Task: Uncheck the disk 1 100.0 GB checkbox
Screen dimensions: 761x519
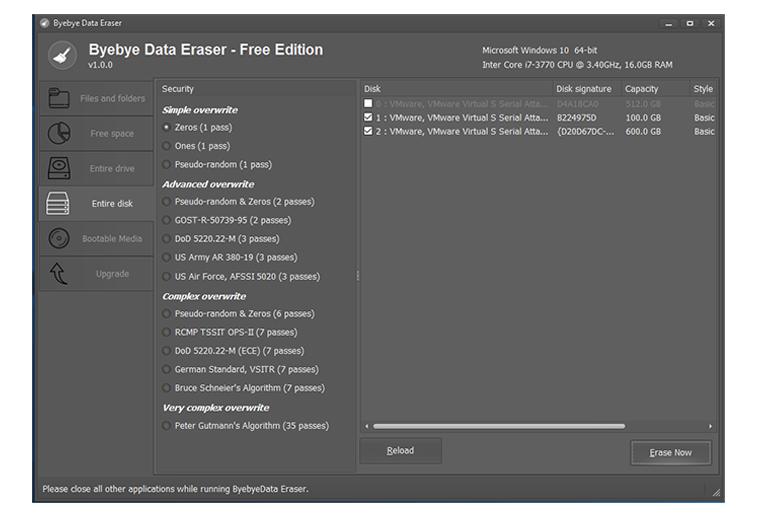Action: pos(368,117)
